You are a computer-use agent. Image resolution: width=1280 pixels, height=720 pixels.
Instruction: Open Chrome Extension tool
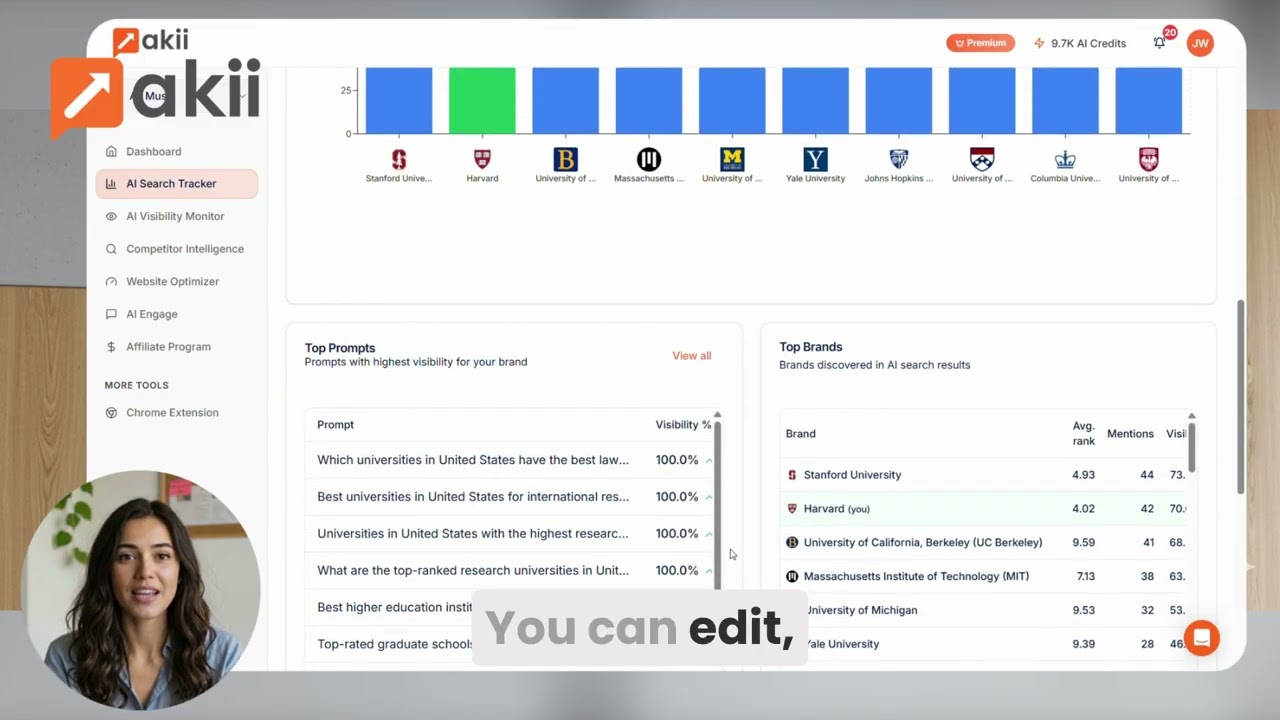[172, 413]
